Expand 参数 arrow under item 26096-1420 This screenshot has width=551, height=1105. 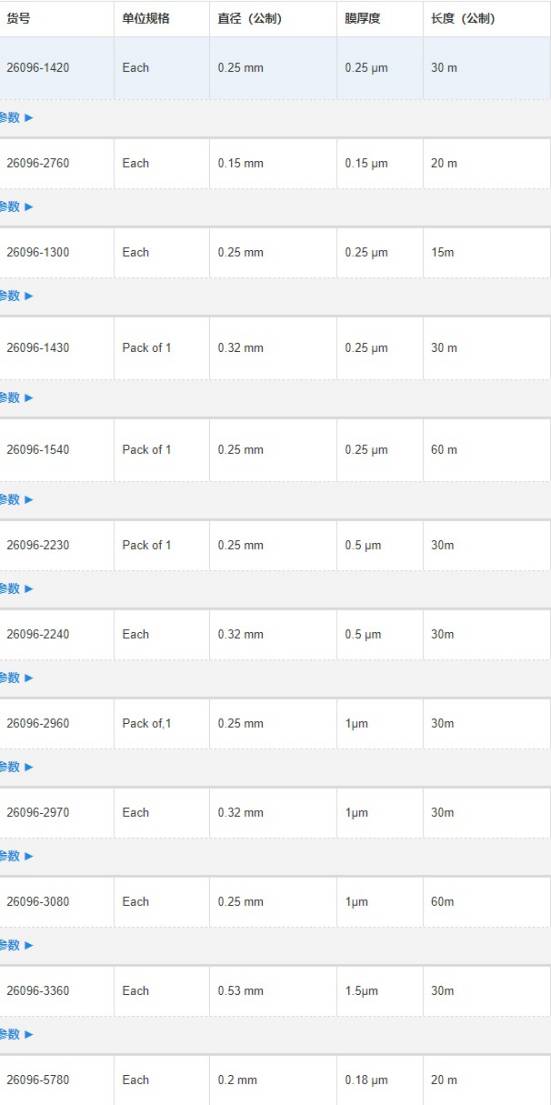coord(16,118)
